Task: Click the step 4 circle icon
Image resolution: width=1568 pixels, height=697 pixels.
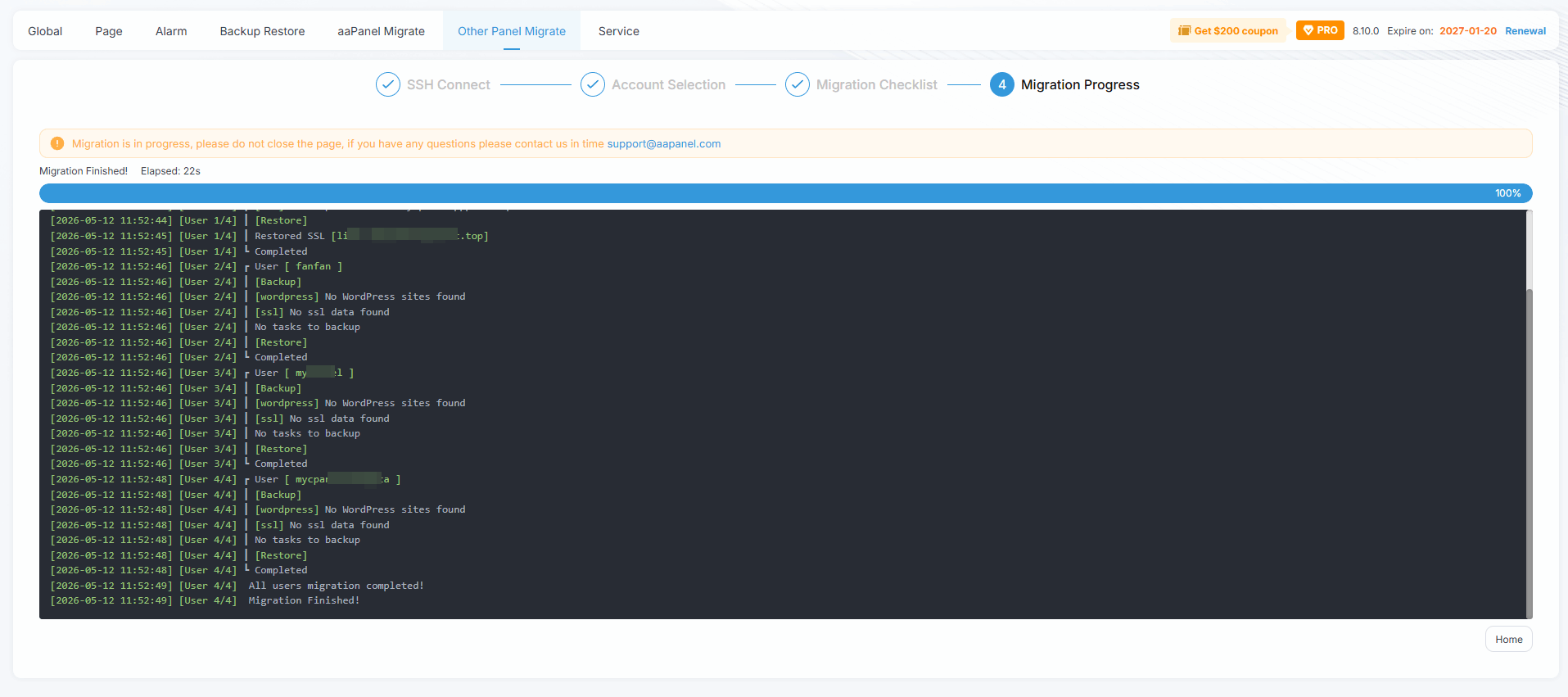Action: click(1002, 84)
